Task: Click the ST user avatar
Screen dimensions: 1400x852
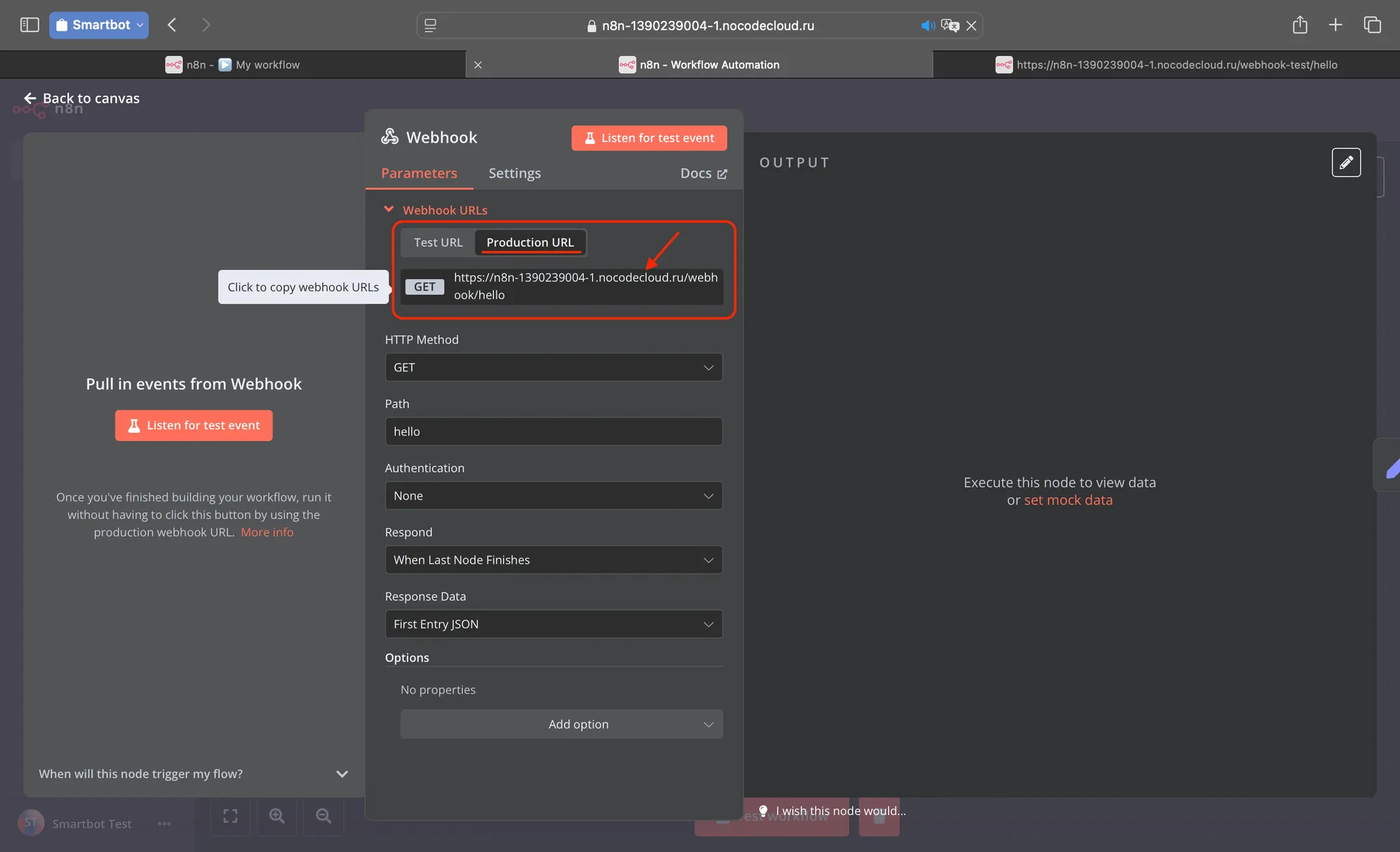Action: 31,823
